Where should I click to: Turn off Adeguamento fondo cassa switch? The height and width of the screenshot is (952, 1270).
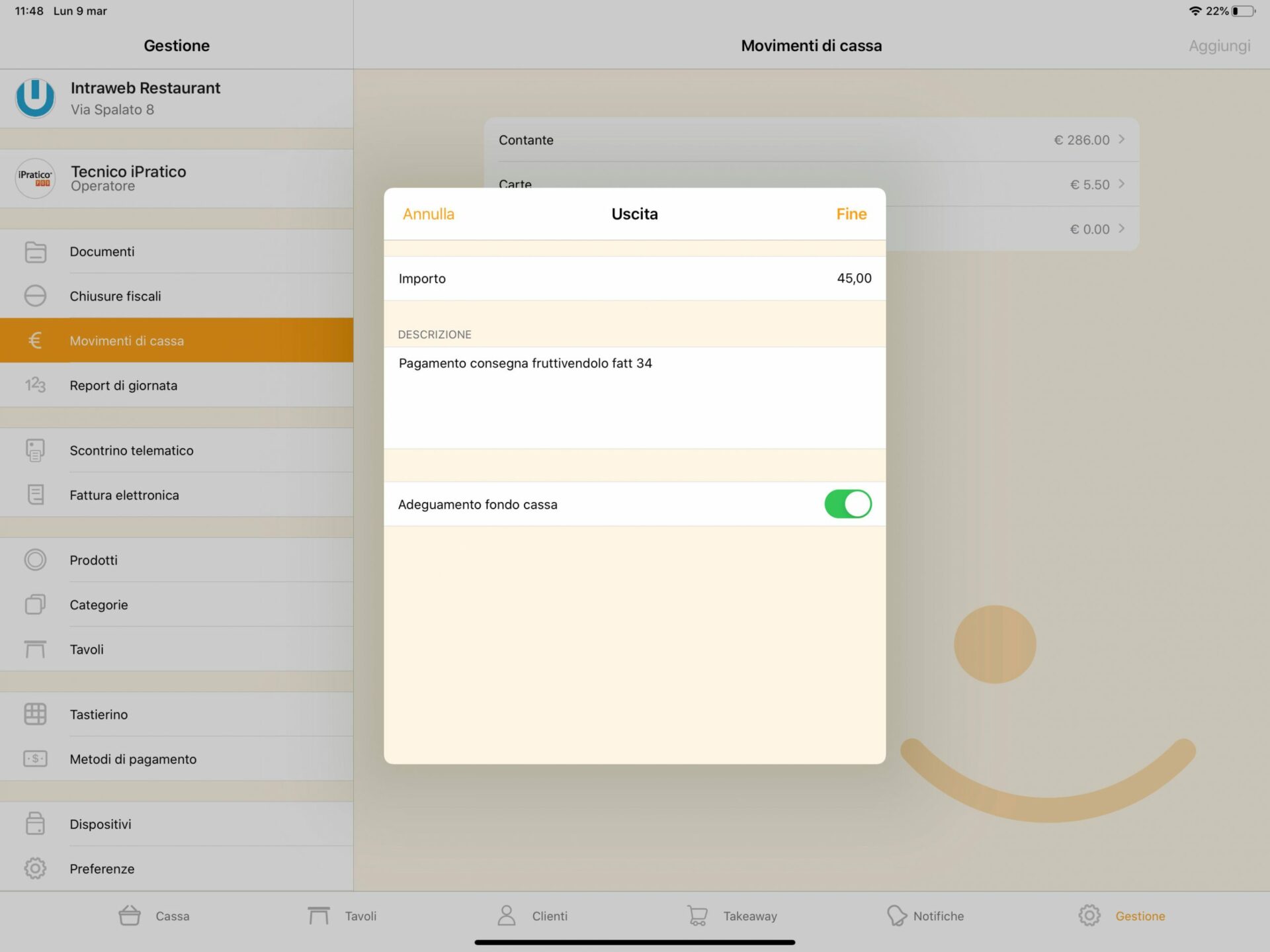[847, 504]
